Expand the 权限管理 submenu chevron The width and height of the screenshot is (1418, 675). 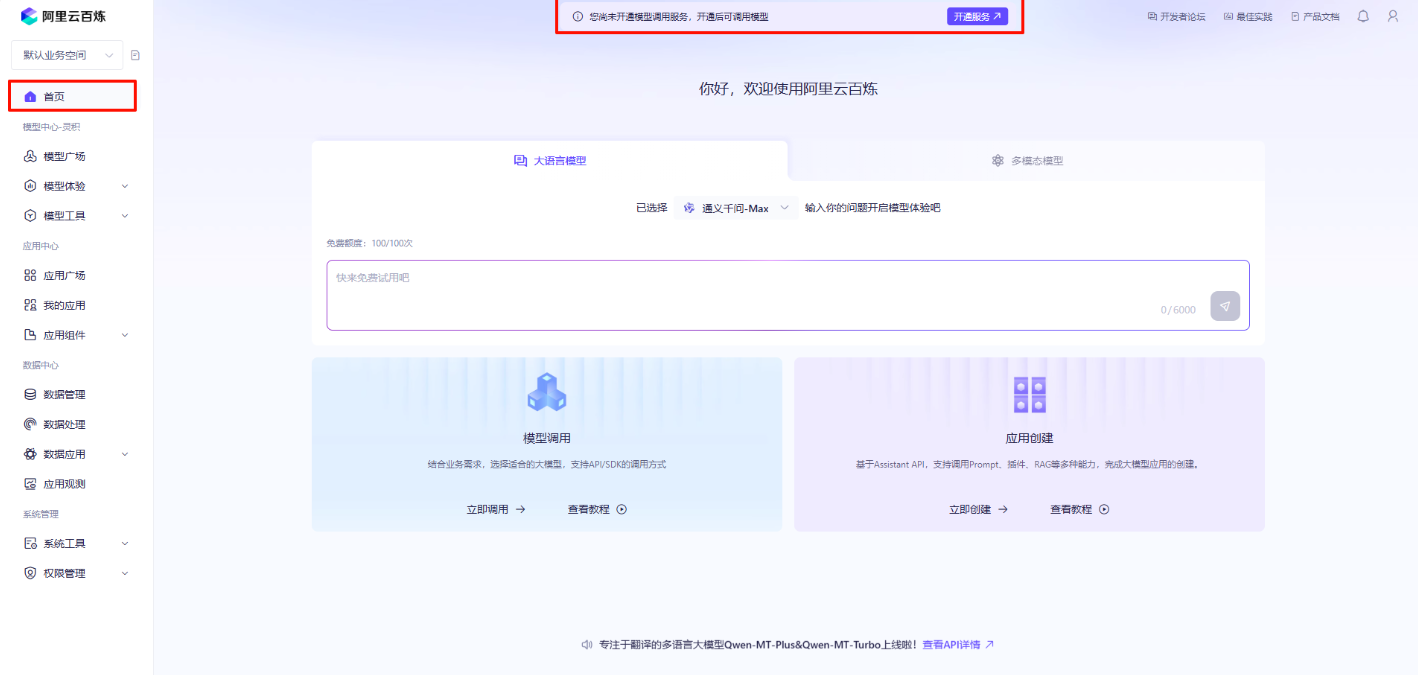125,573
